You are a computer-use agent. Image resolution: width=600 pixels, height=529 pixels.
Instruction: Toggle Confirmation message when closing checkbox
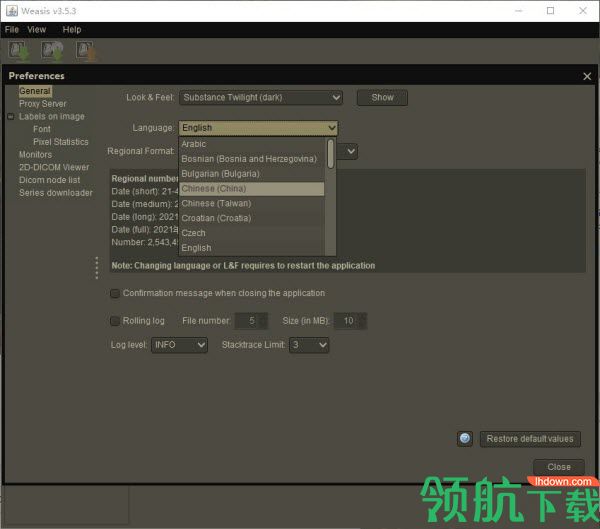point(114,293)
